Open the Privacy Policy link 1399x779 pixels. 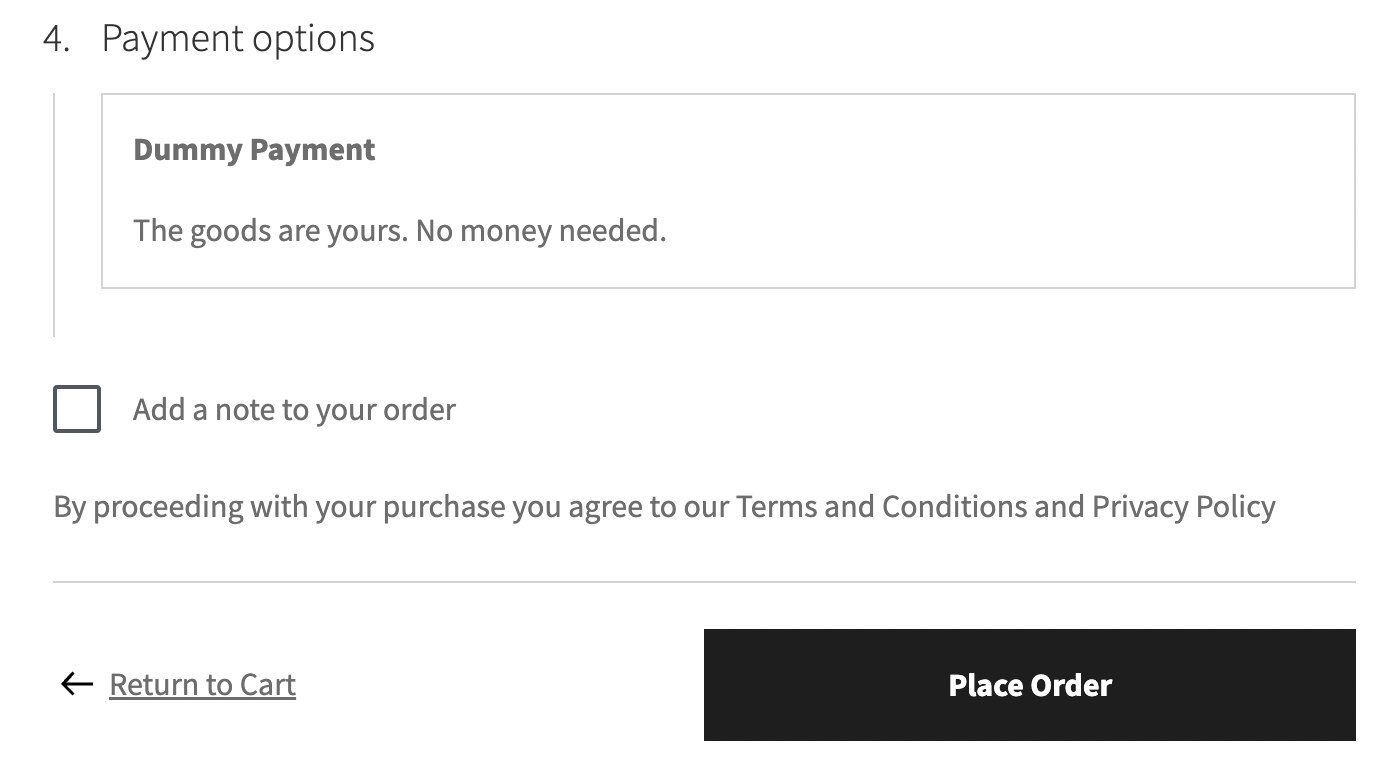coord(1183,507)
